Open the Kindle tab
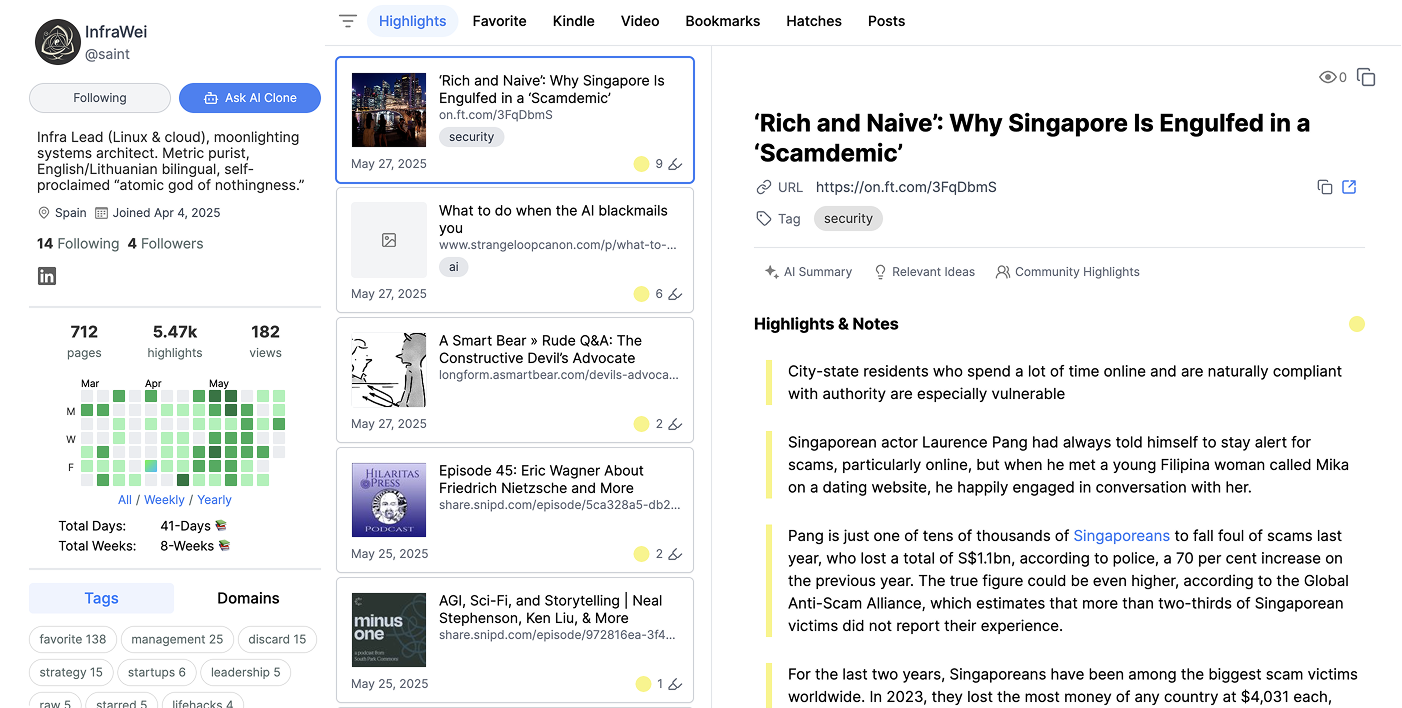 point(574,21)
